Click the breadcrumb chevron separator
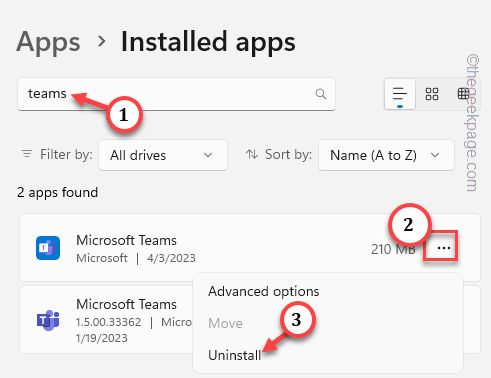Image resolution: width=491 pixels, height=378 pixels. click(101, 41)
